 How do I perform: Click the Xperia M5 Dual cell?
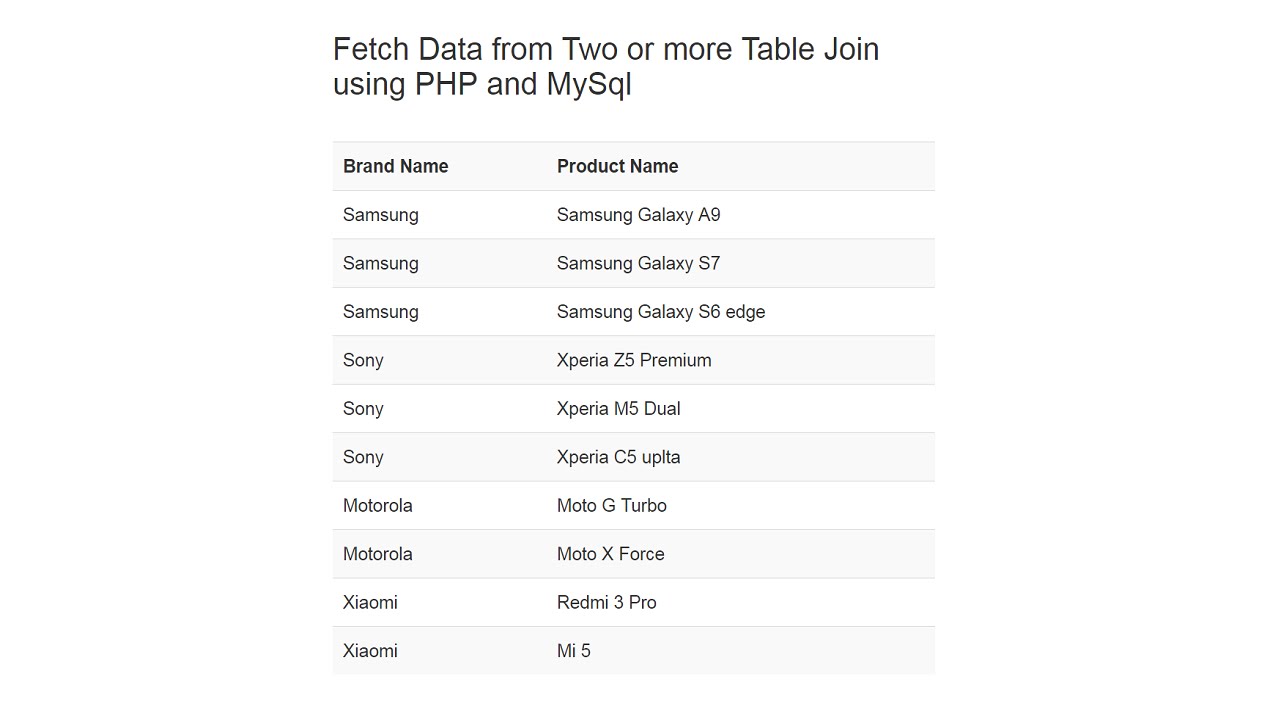618,408
